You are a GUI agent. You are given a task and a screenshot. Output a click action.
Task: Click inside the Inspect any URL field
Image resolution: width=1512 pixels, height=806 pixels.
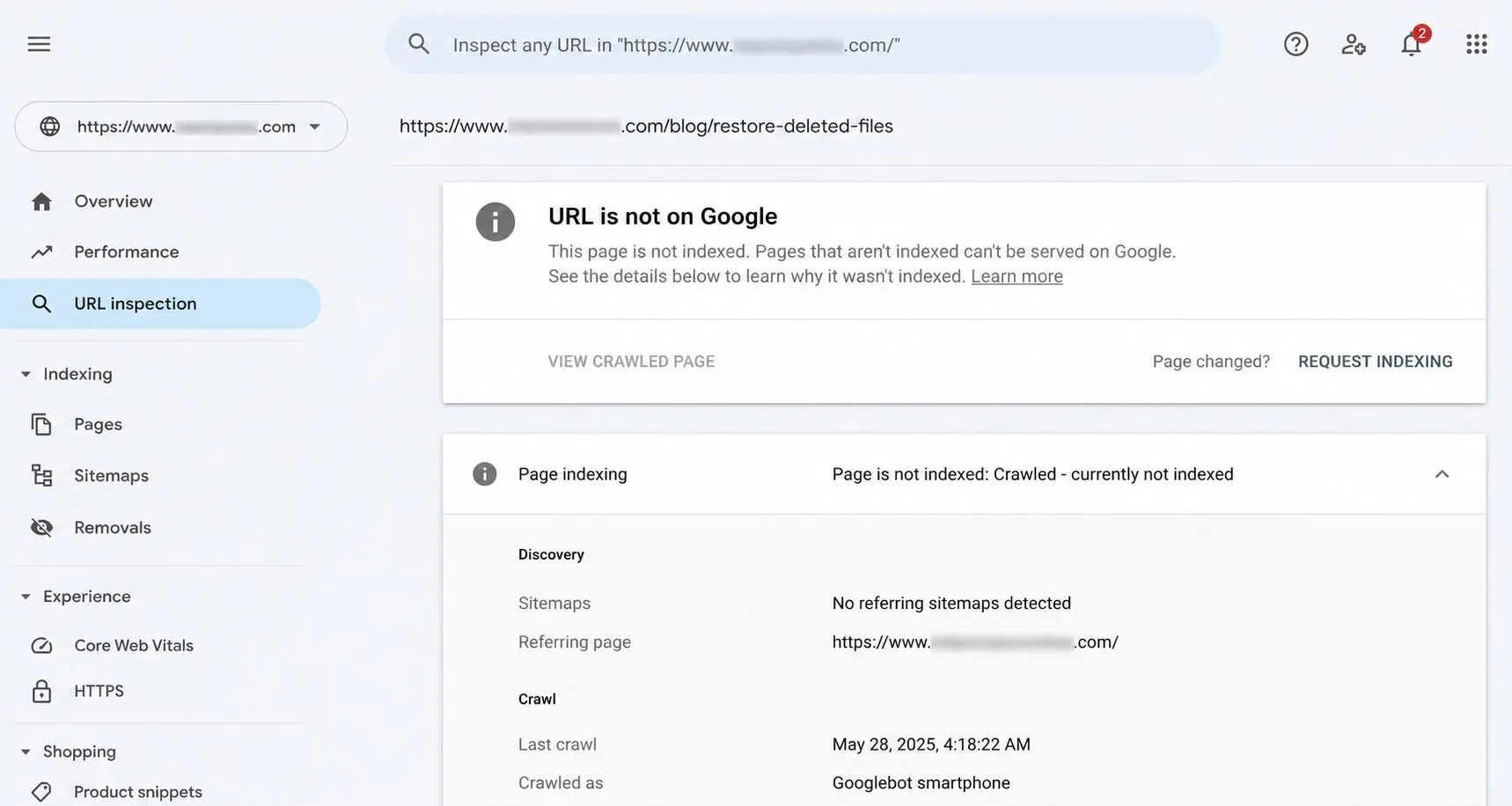click(803, 45)
